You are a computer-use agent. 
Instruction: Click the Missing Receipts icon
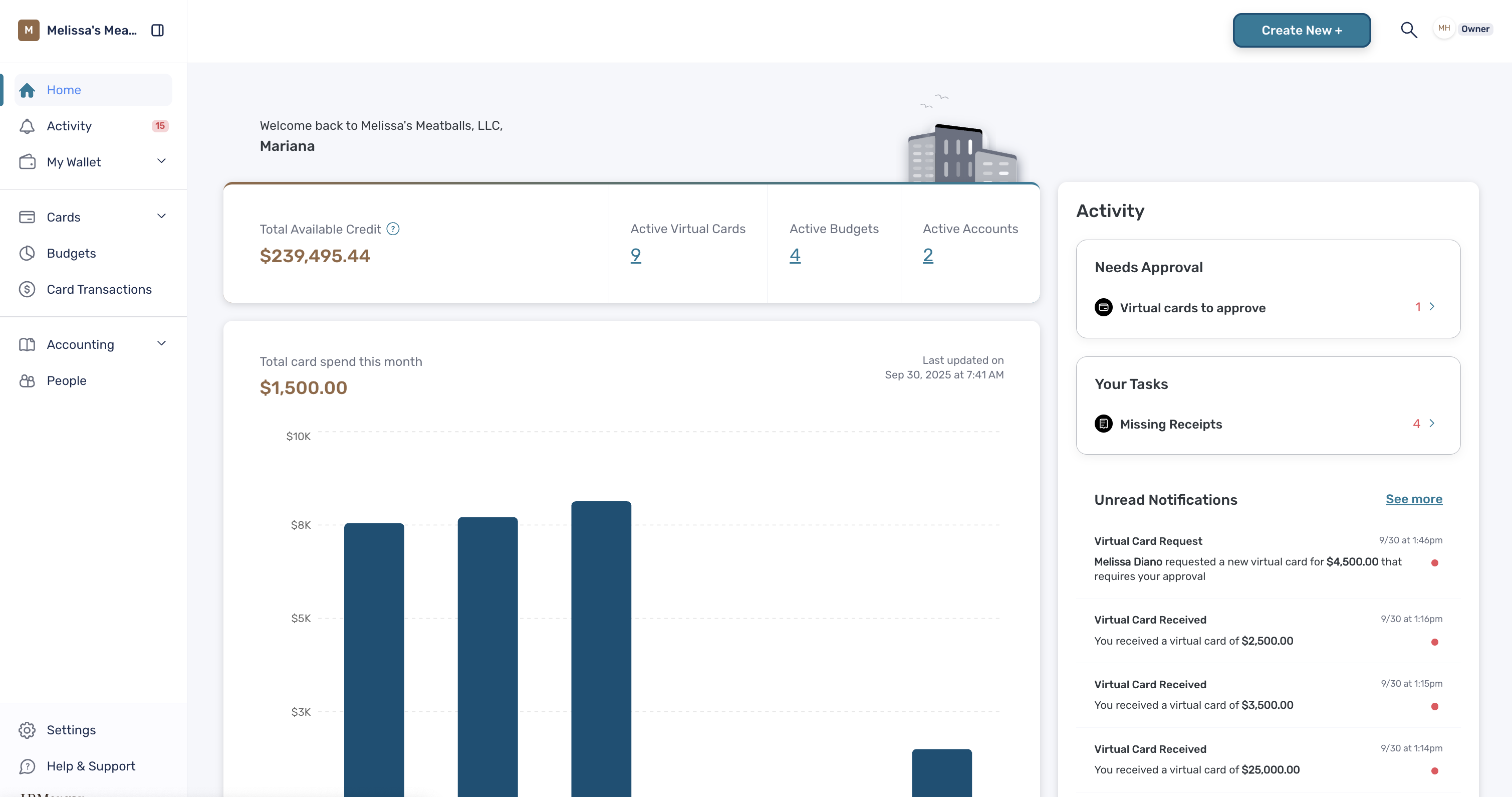coord(1104,424)
